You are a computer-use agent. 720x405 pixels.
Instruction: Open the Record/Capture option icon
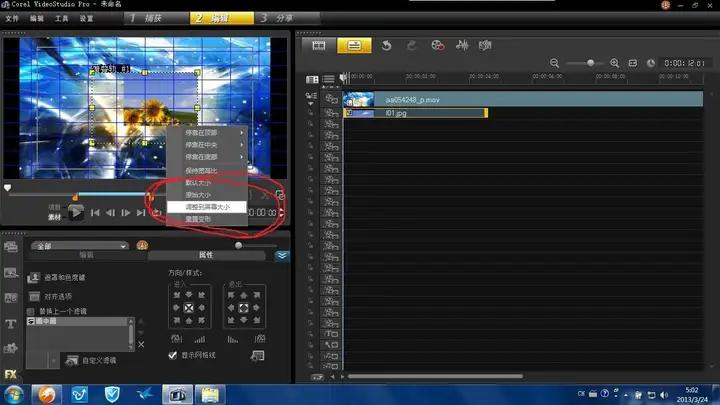click(x=437, y=45)
